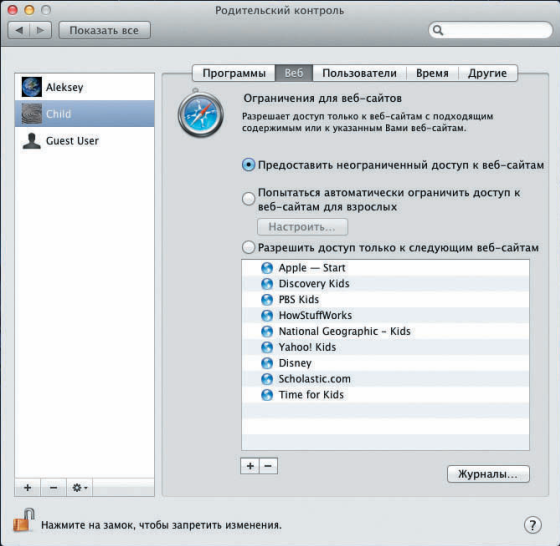Select Disney in website list

[x=385, y=363]
